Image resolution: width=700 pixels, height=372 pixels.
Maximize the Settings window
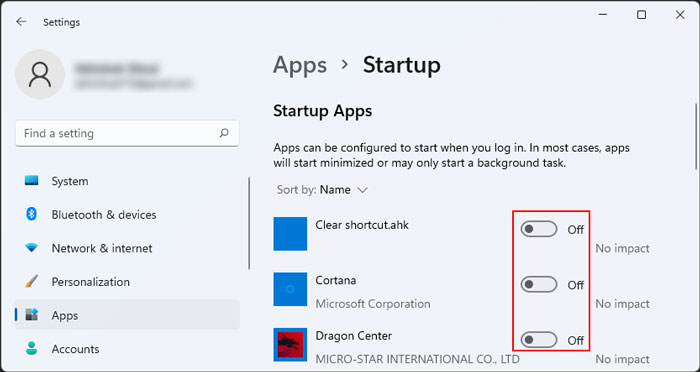coord(642,15)
